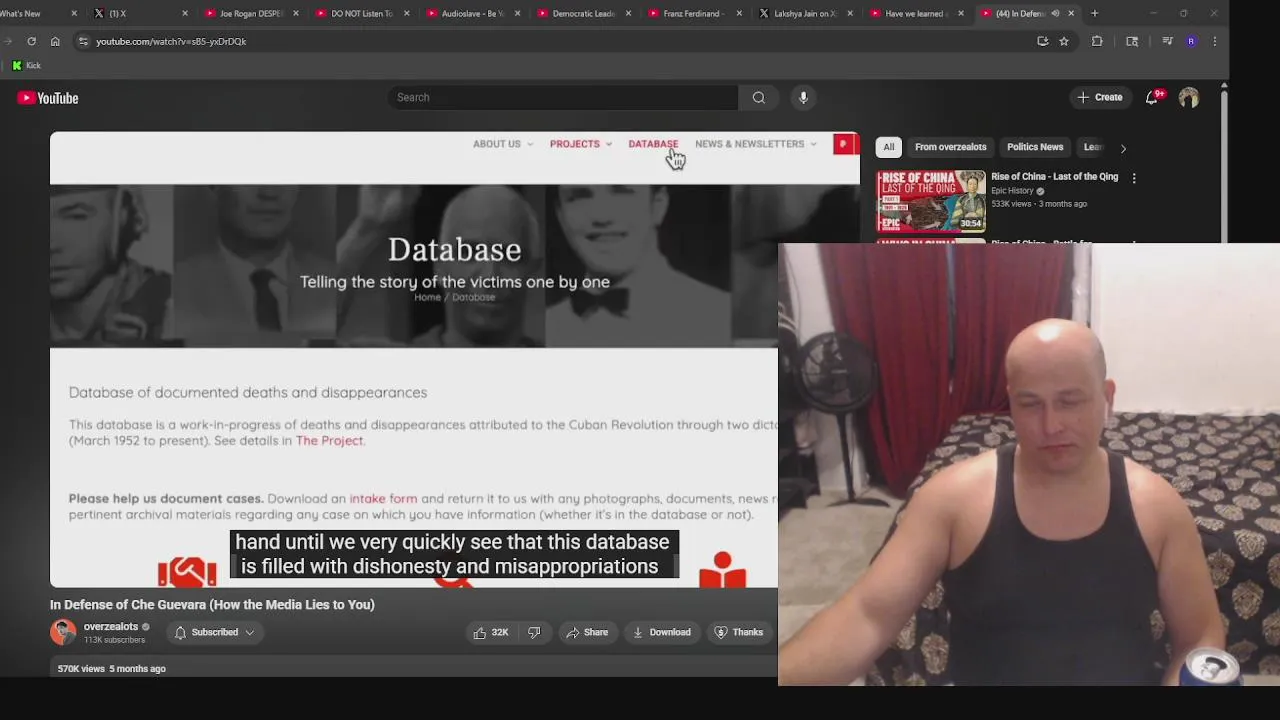Open the side panel search icon
This screenshot has height=720, width=1280.
(x=1132, y=41)
